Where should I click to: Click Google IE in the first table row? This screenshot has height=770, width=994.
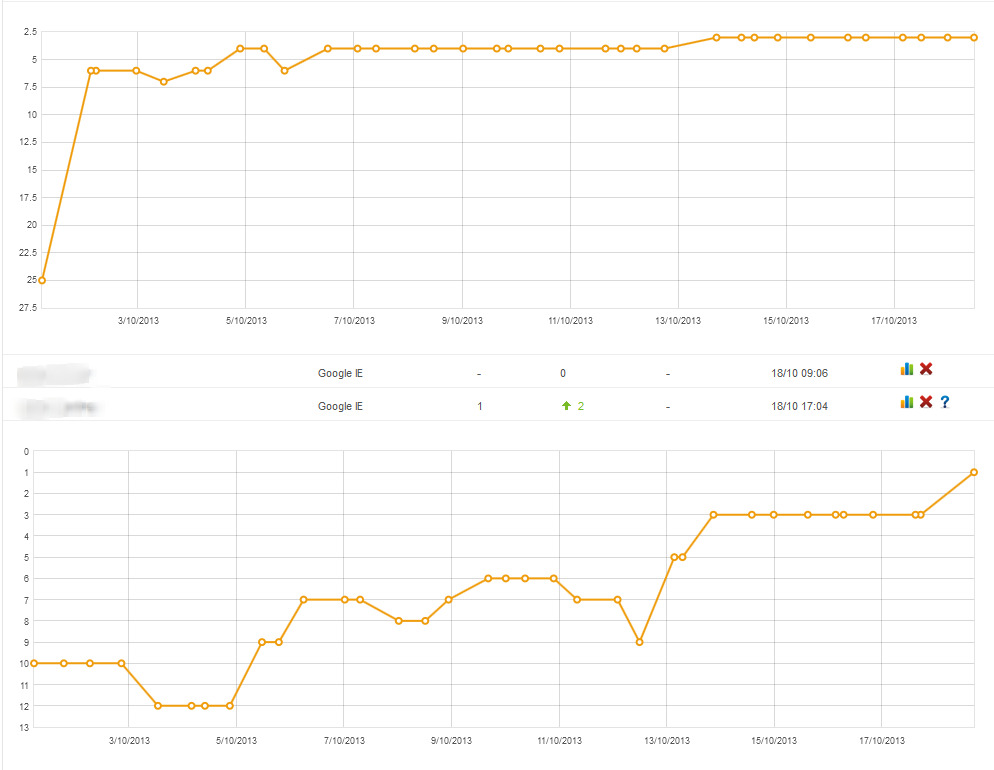(x=340, y=373)
